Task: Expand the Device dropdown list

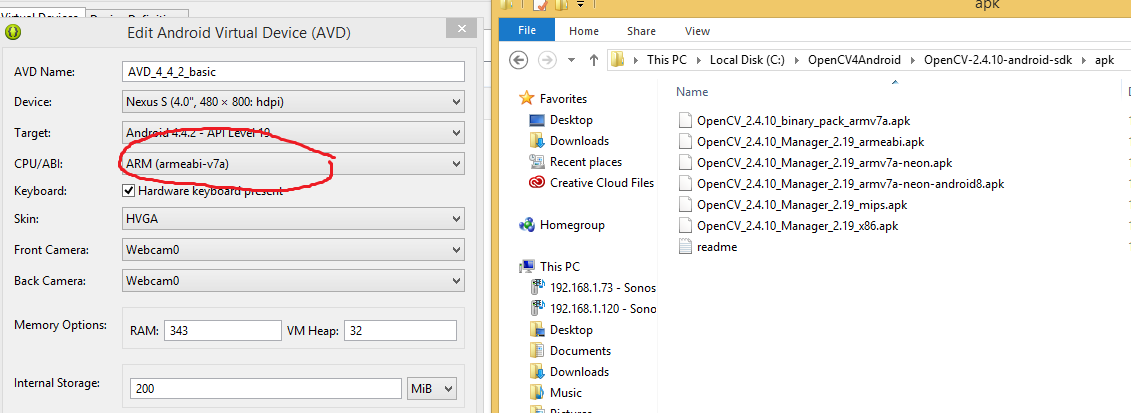Action: point(293,102)
